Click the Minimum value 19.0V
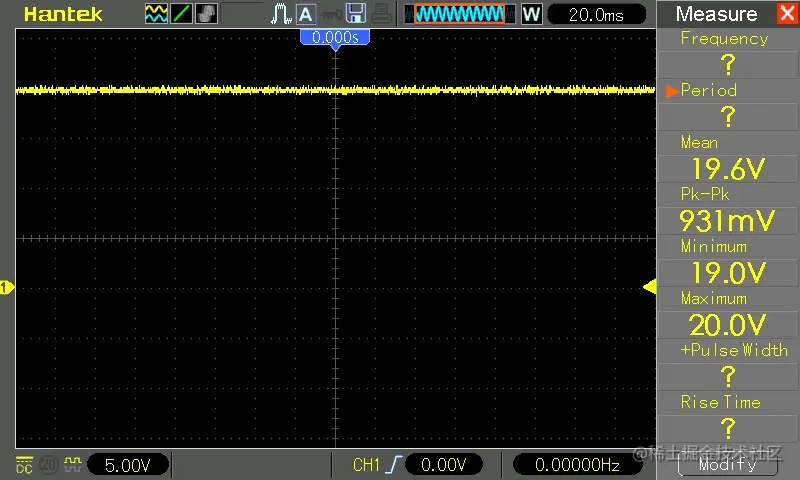The height and width of the screenshot is (480, 800). point(728,273)
